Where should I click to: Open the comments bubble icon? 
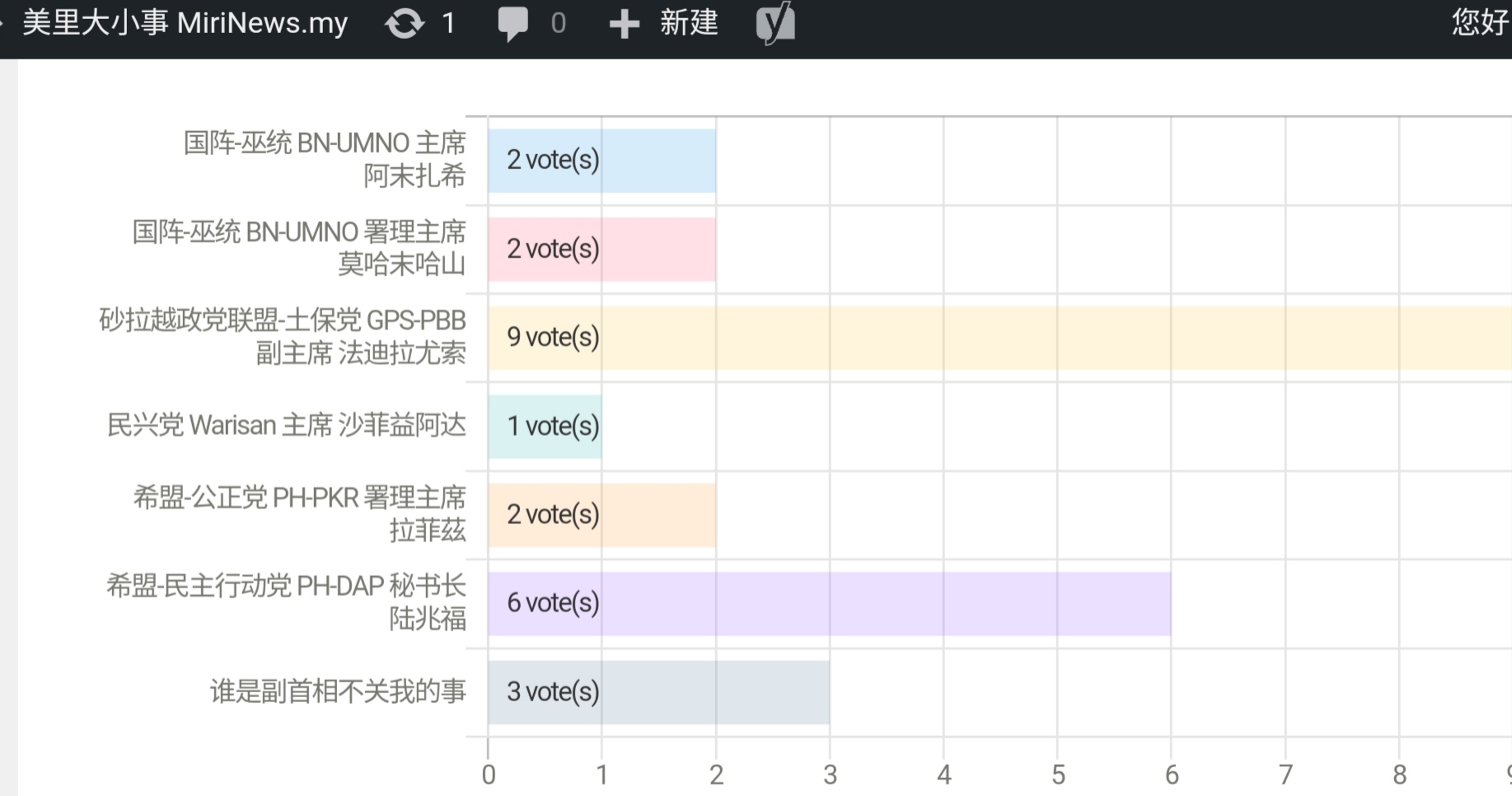pos(513,23)
